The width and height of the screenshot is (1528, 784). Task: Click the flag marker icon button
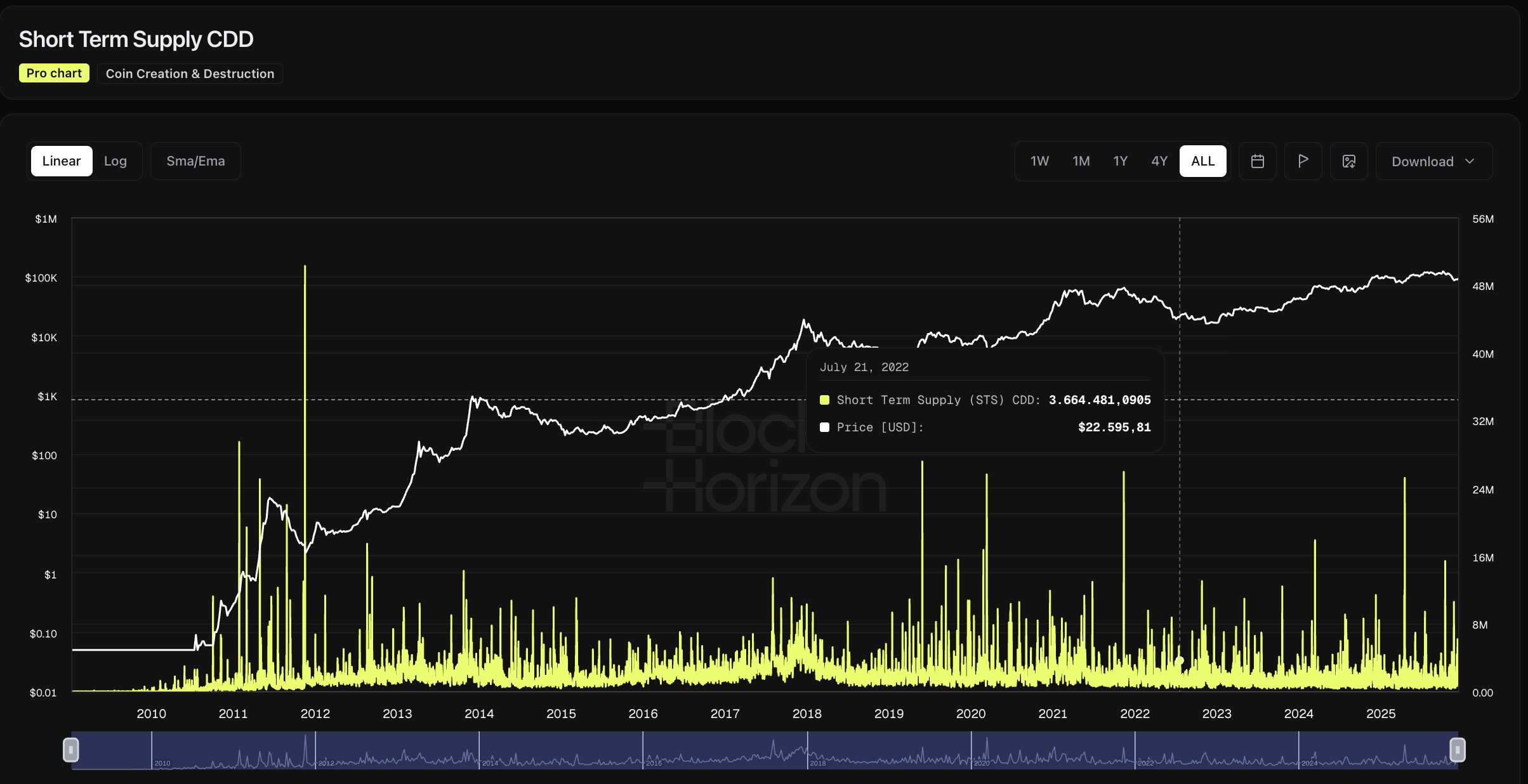[1303, 161]
